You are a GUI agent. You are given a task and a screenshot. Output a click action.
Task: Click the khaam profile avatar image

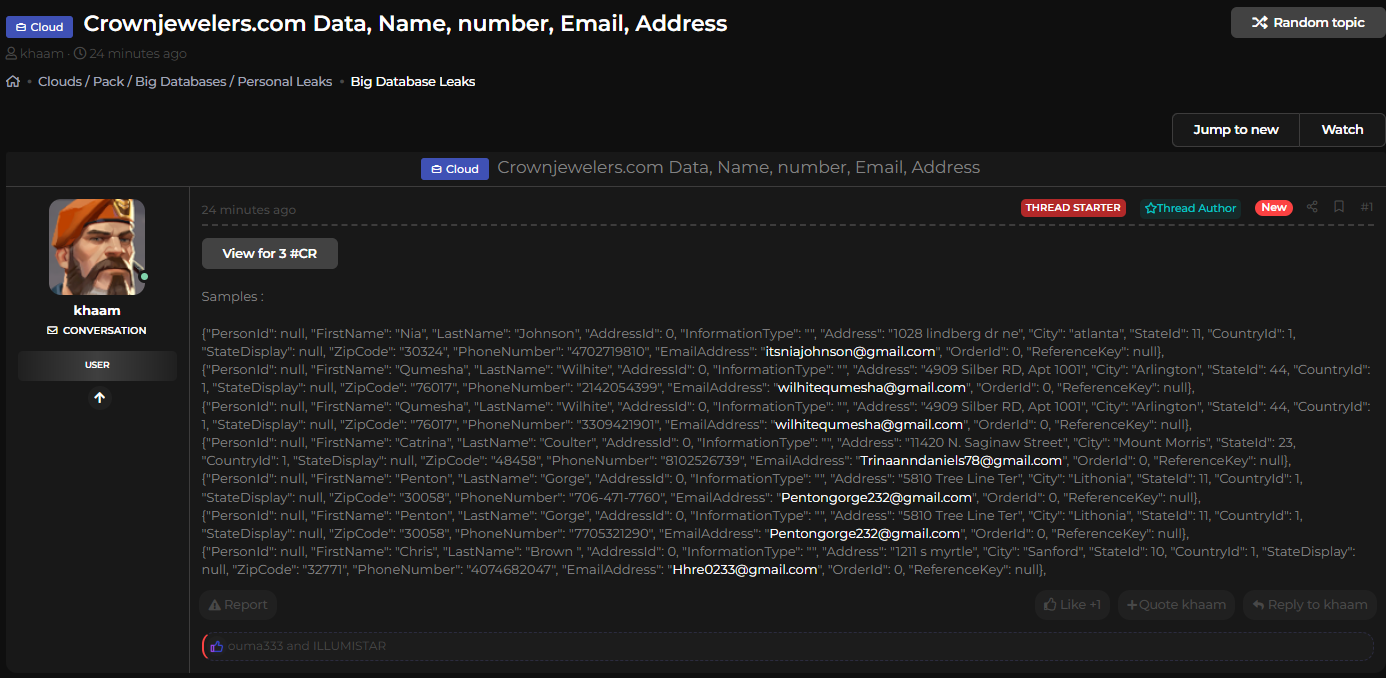(x=97, y=247)
